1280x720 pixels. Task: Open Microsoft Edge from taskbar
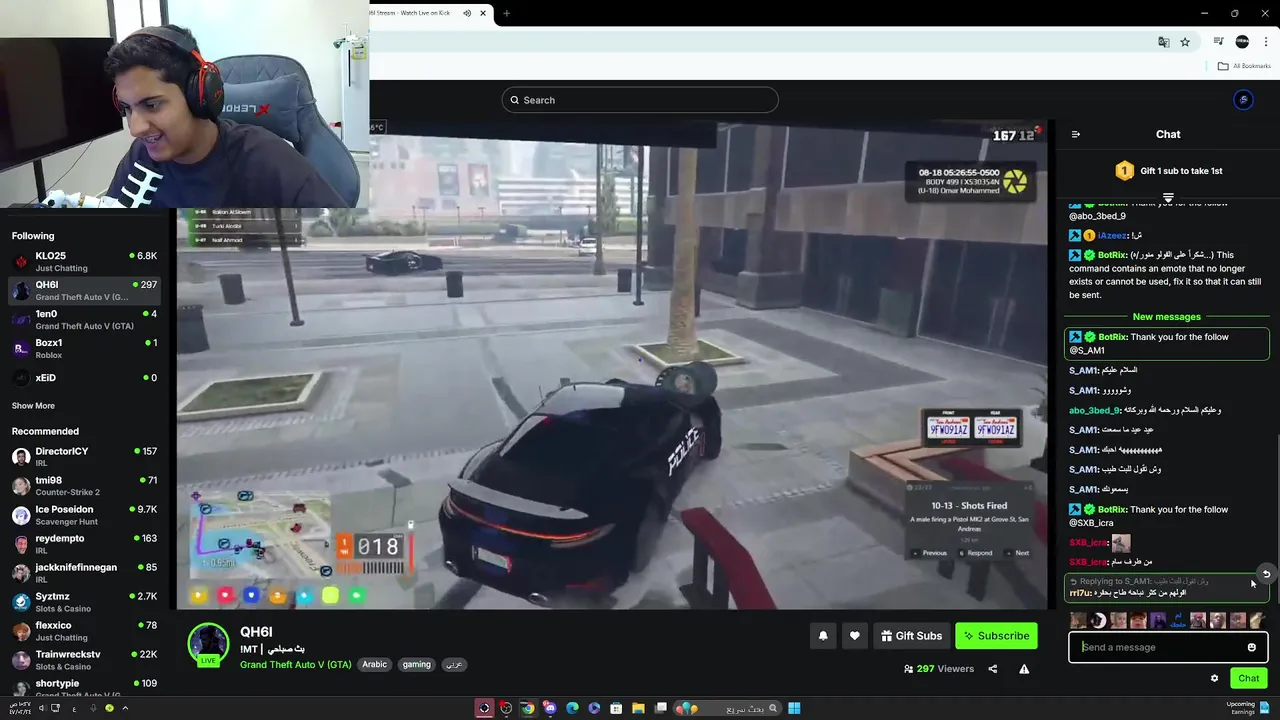[x=572, y=708]
